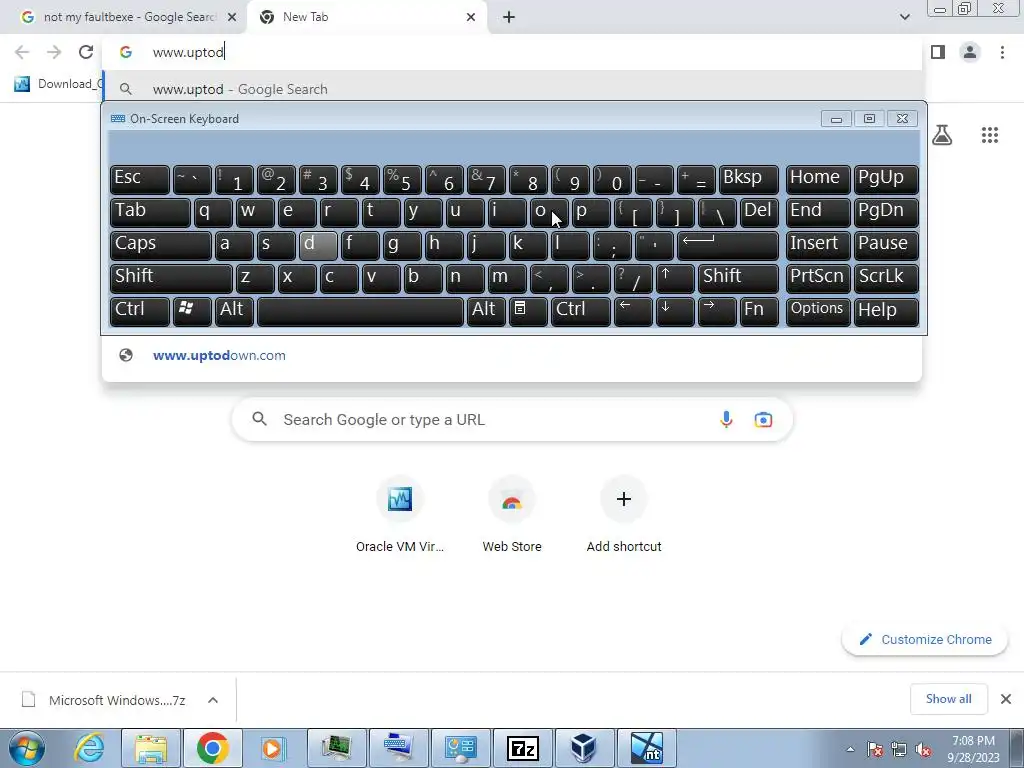1024x768 pixels.
Task: Open the Search Labs flask icon
Action: point(942,135)
